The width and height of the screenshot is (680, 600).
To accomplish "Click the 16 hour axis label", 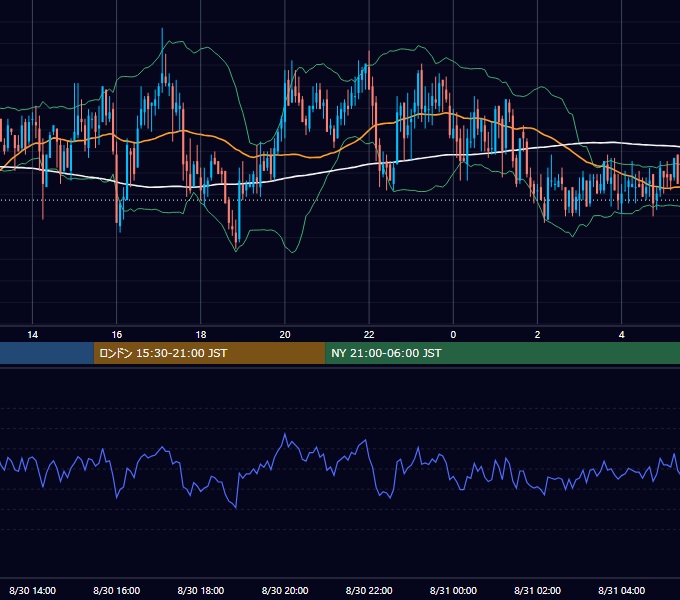I will pyautogui.click(x=117, y=335).
